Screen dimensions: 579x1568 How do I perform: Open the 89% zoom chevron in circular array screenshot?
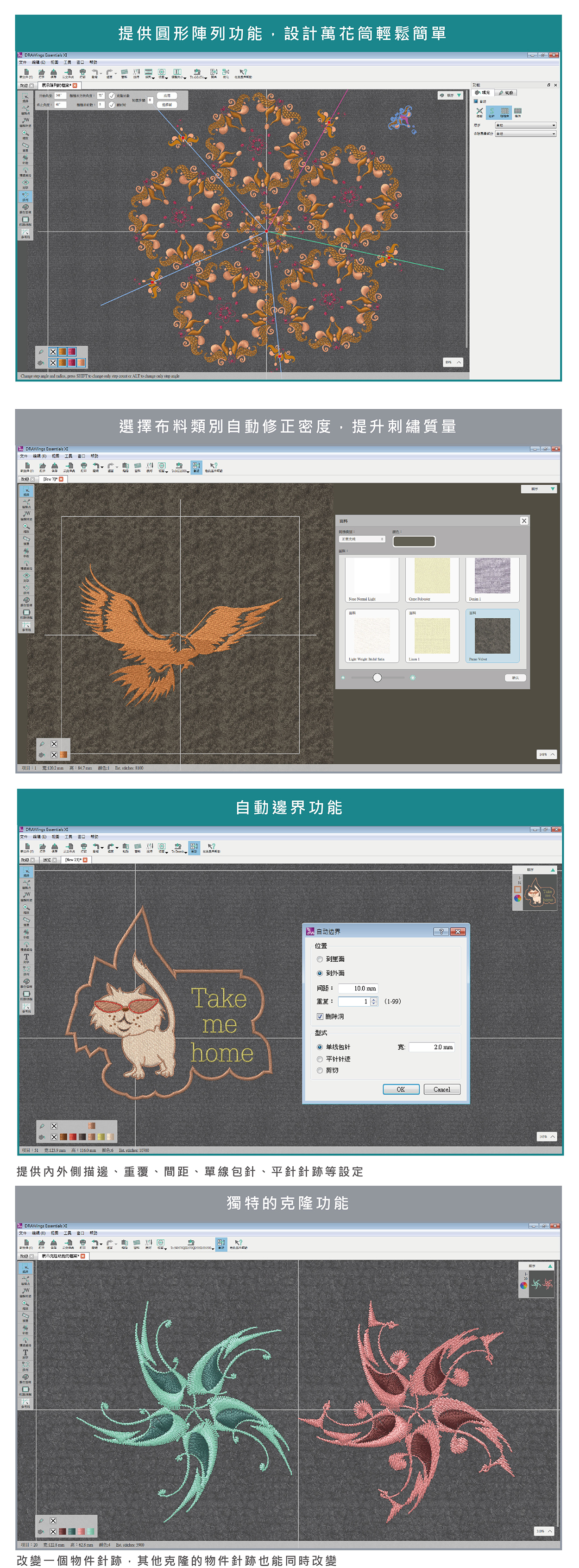[x=459, y=362]
